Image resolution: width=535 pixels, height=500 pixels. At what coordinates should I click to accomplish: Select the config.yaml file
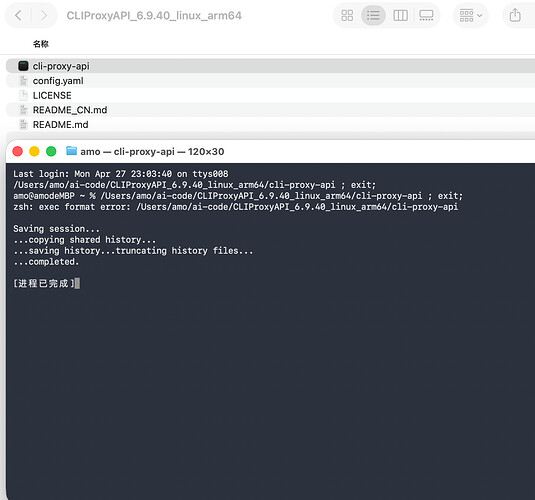pyautogui.click(x=270, y=81)
